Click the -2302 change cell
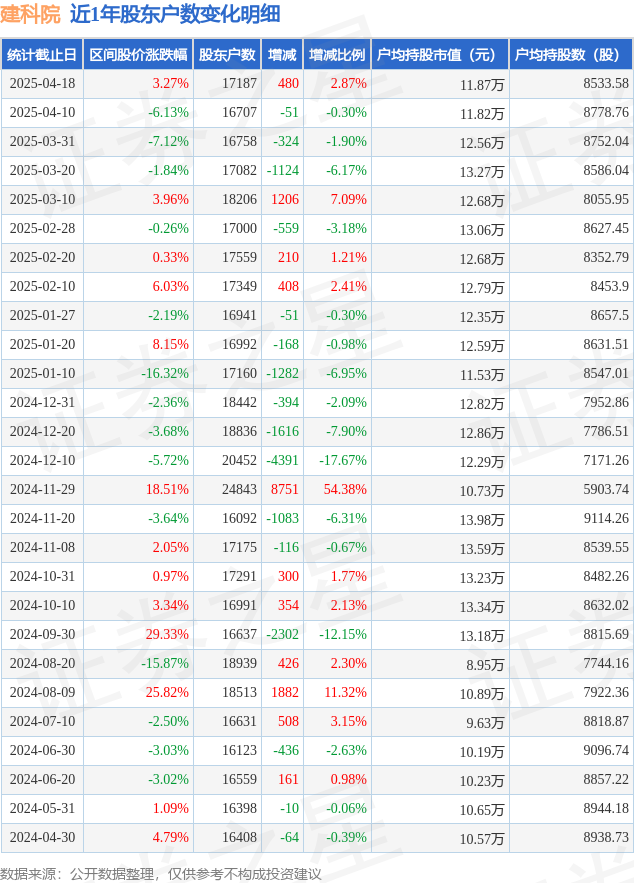The width and height of the screenshot is (634, 883). pos(283,634)
